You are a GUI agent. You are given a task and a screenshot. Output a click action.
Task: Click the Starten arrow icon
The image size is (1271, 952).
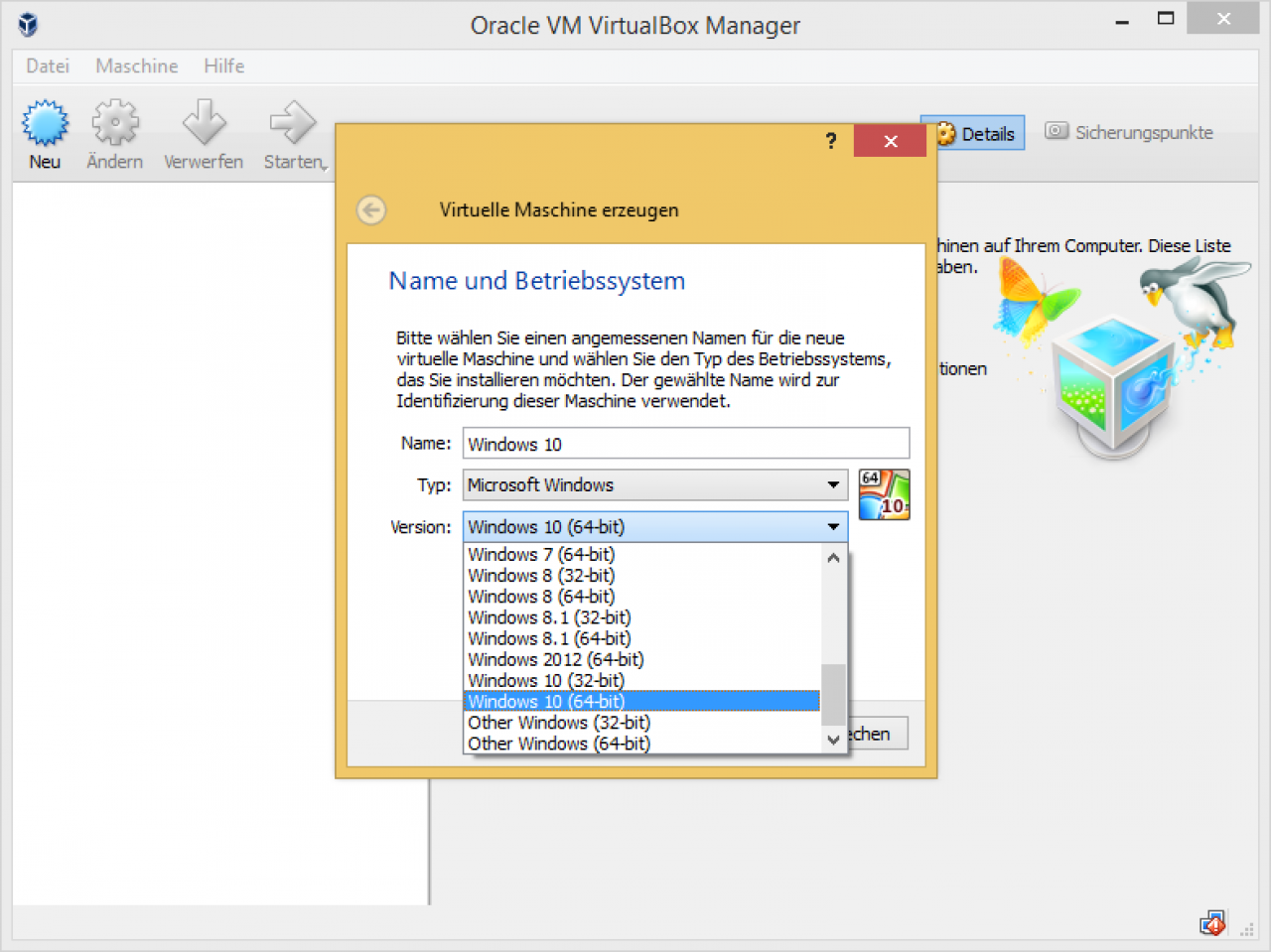point(292,123)
